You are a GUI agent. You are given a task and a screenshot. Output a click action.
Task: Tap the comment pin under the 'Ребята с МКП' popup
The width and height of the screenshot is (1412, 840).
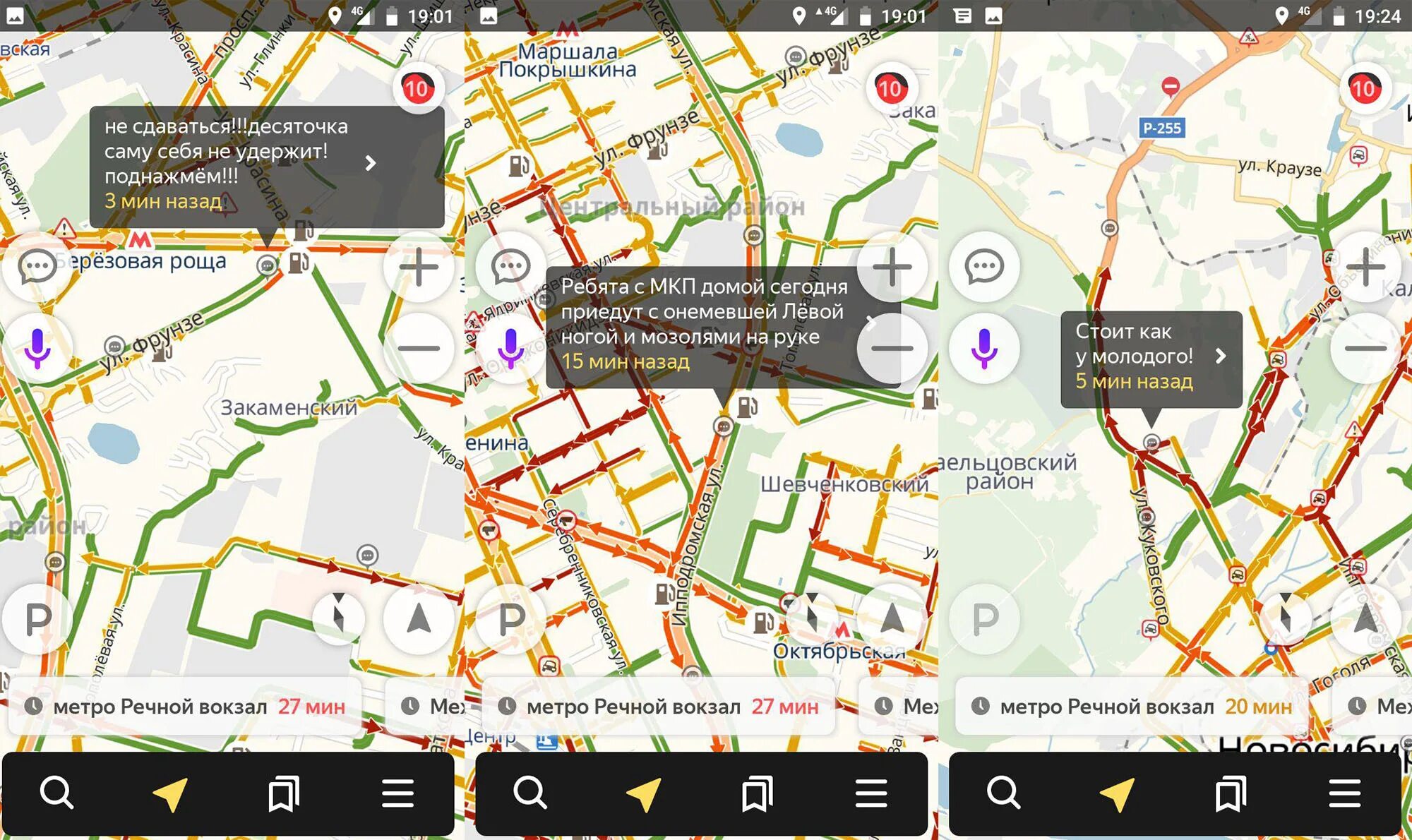click(723, 426)
